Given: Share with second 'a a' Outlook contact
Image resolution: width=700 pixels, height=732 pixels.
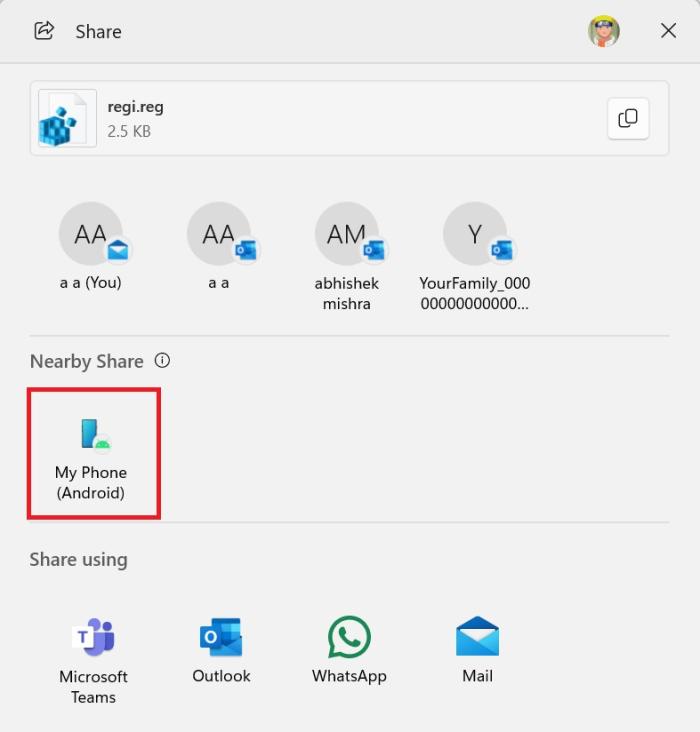Looking at the screenshot, I should [x=219, y=235].
